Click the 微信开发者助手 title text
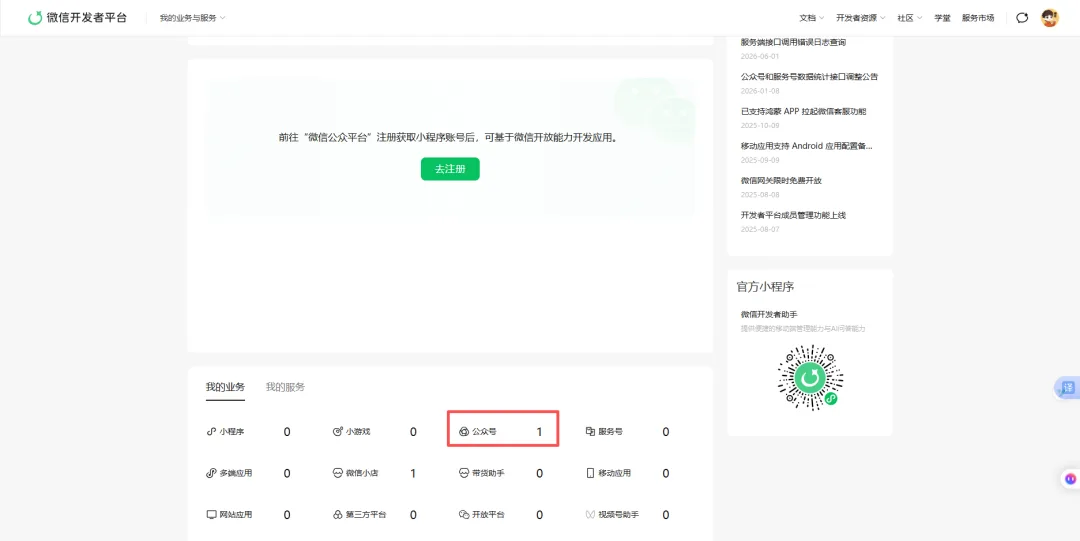 point(769,314)
